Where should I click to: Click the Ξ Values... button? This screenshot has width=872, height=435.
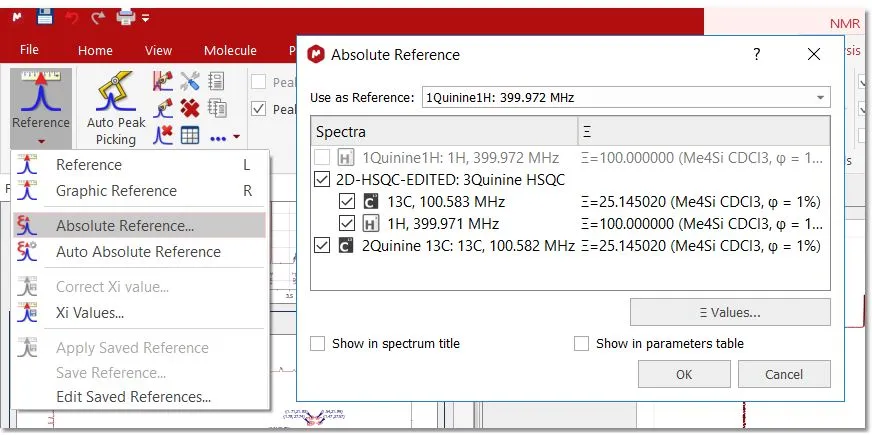click(730, 312)
